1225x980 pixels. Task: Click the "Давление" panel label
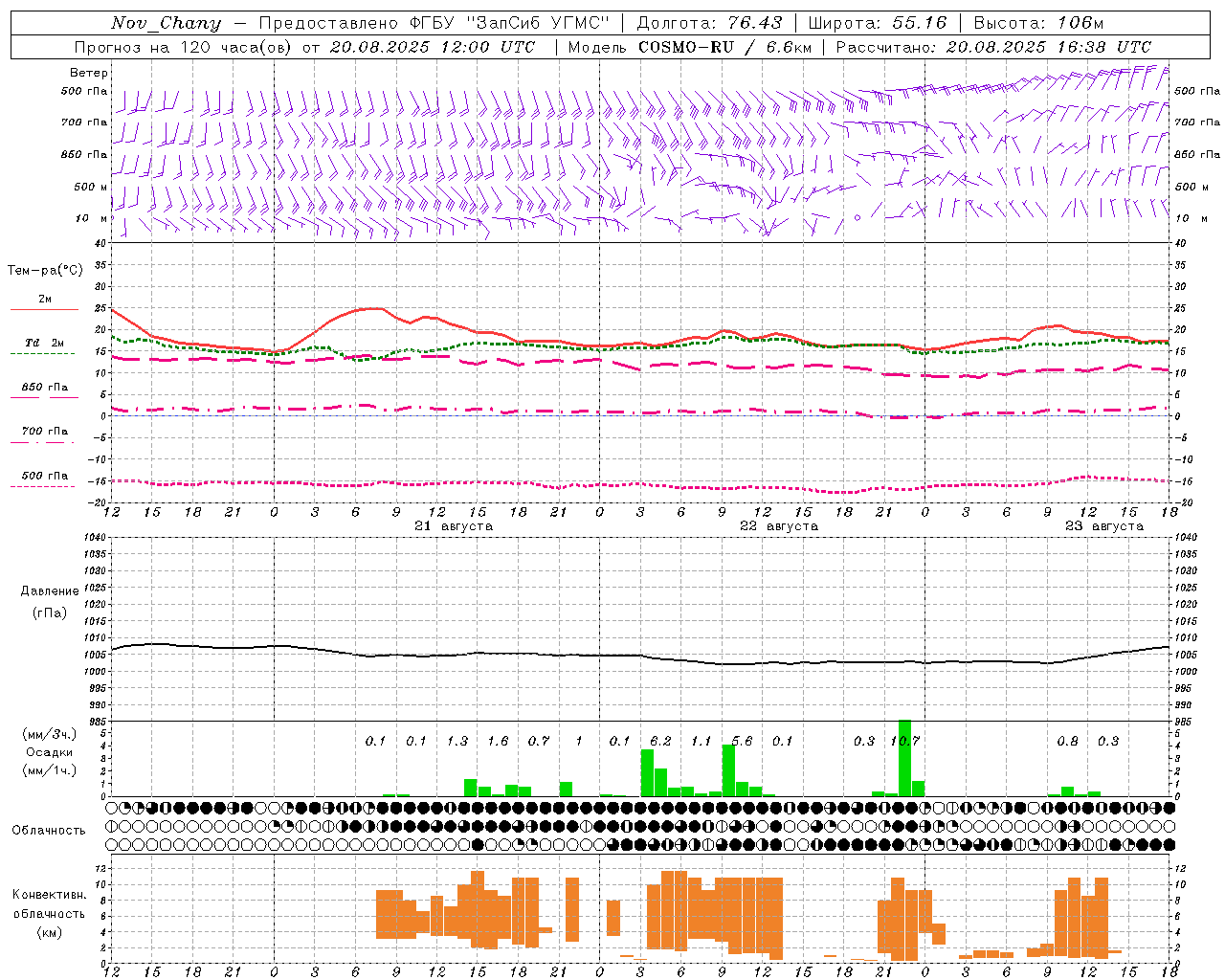[50, 591]
